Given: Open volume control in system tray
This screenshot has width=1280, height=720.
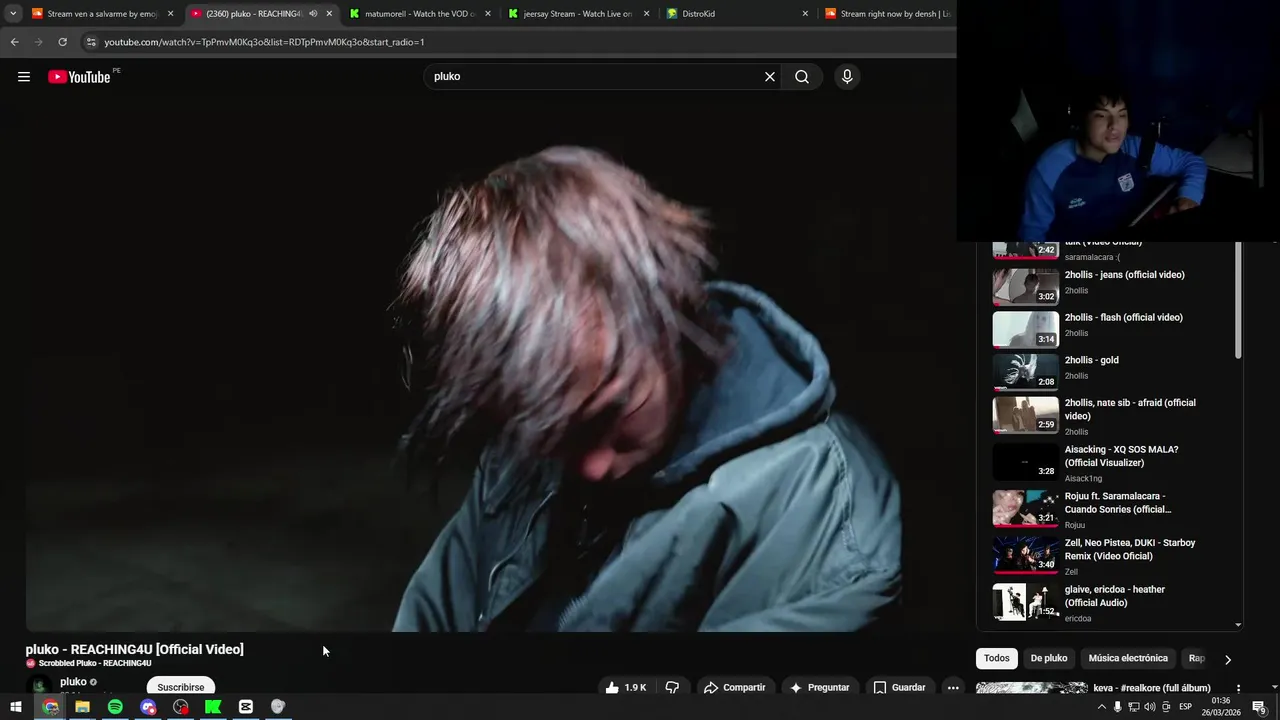Looking at the screenshot, I should pos(1150,707).
